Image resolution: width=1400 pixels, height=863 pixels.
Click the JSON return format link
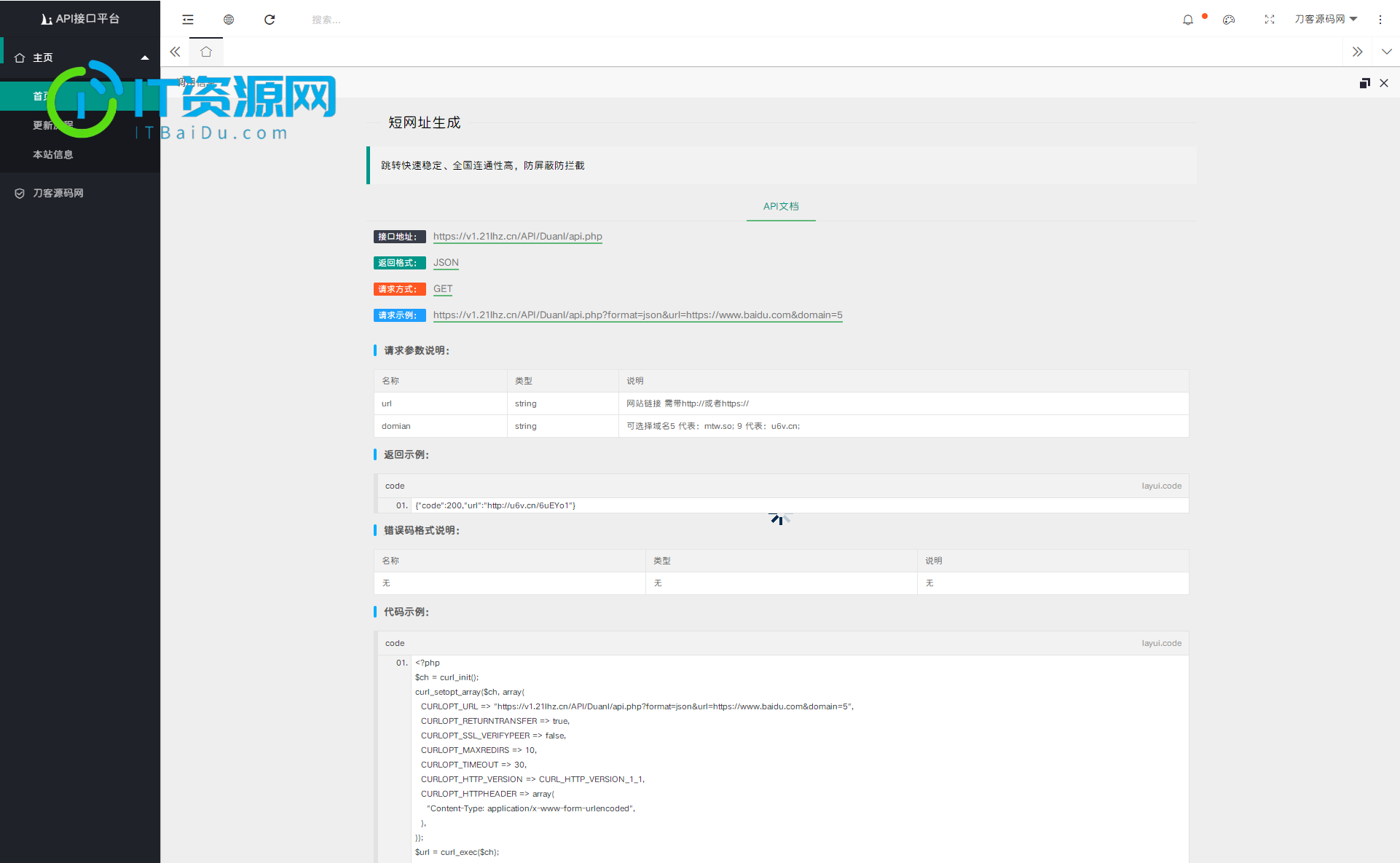coord(445,262)
